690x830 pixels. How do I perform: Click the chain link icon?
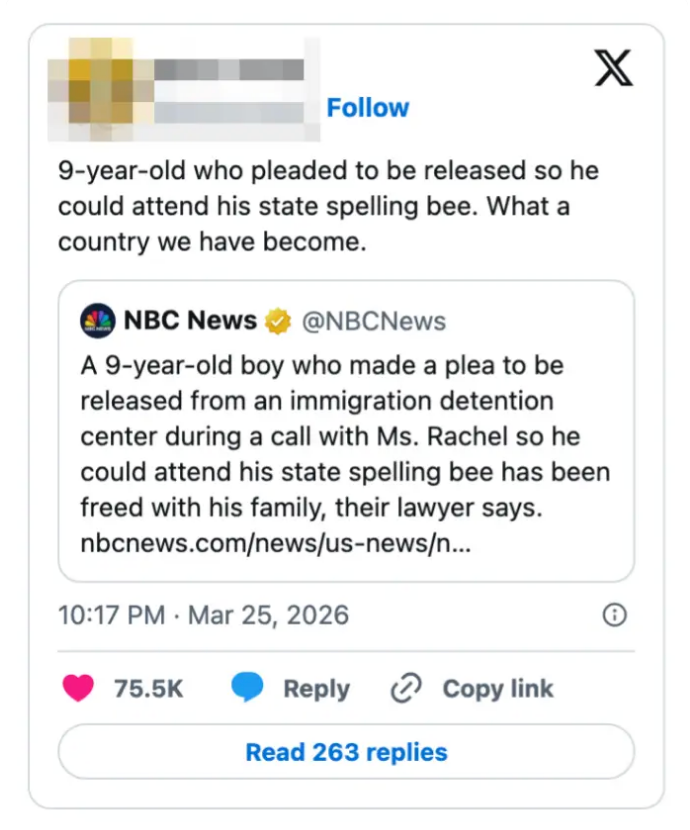[x=406, y=689]
